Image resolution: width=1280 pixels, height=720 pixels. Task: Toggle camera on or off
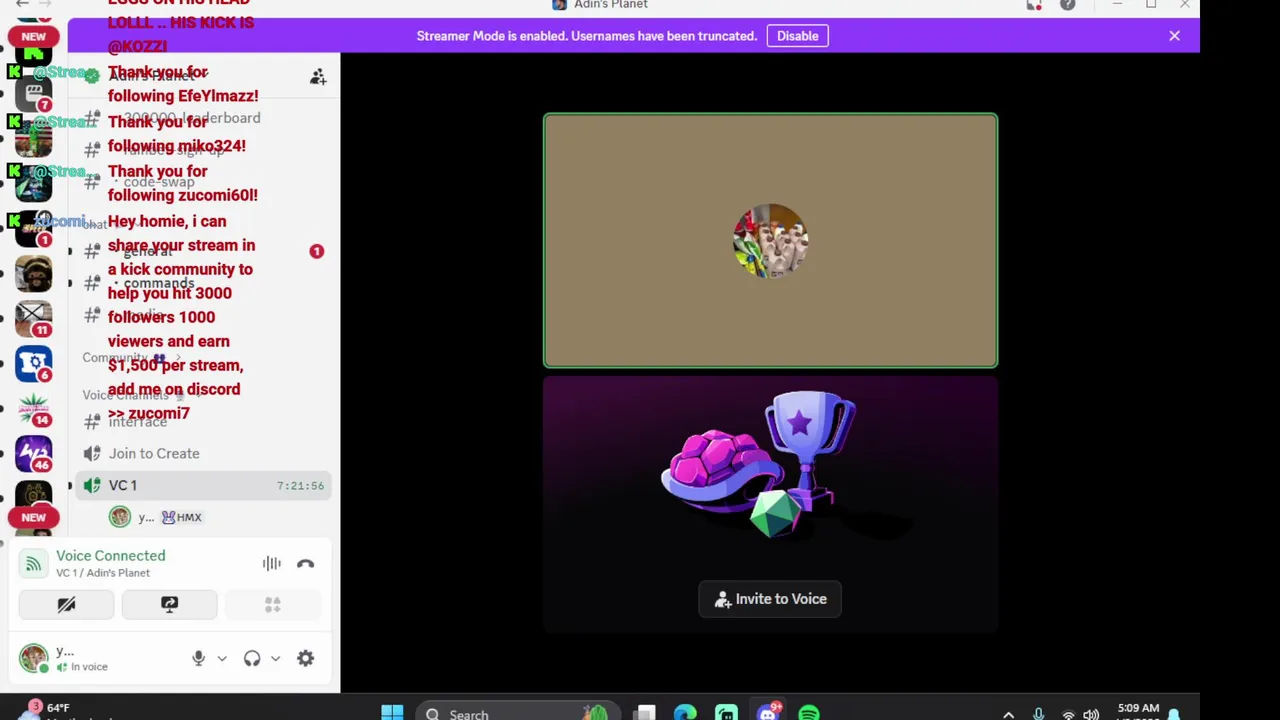tap(66, 605)
